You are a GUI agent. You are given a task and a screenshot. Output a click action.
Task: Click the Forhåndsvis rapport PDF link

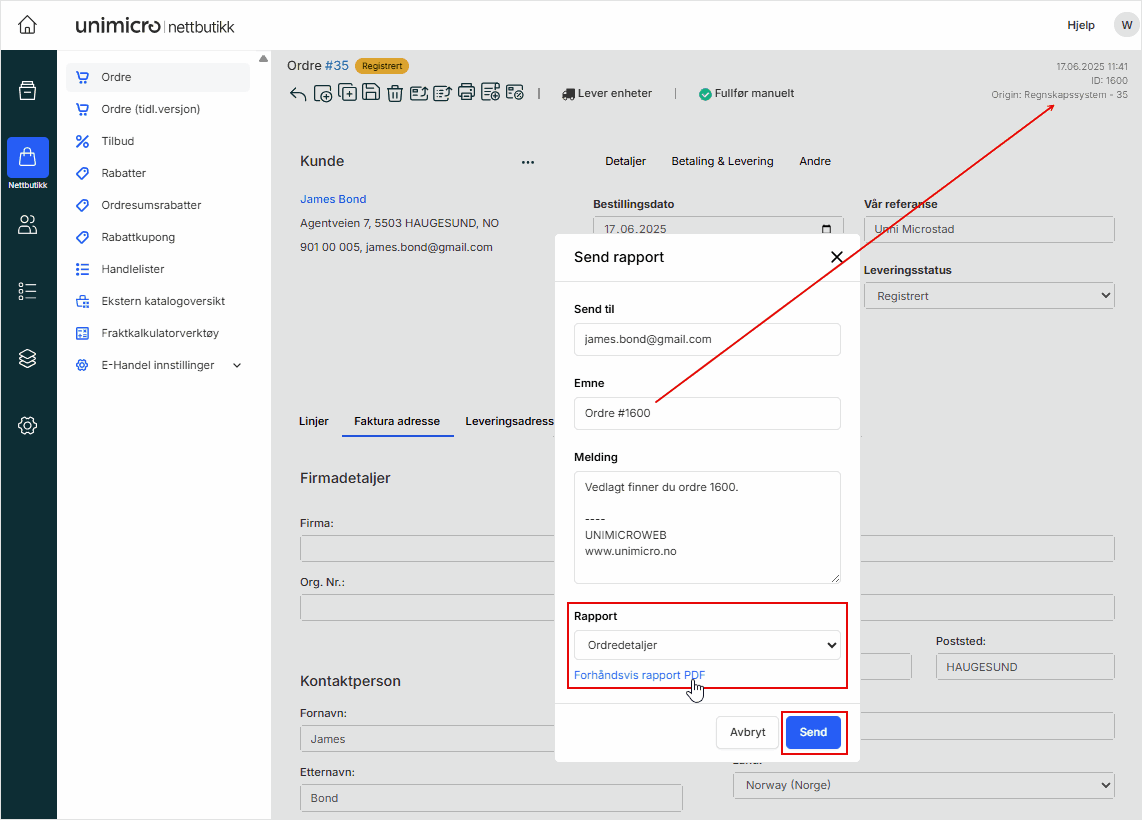639,675
